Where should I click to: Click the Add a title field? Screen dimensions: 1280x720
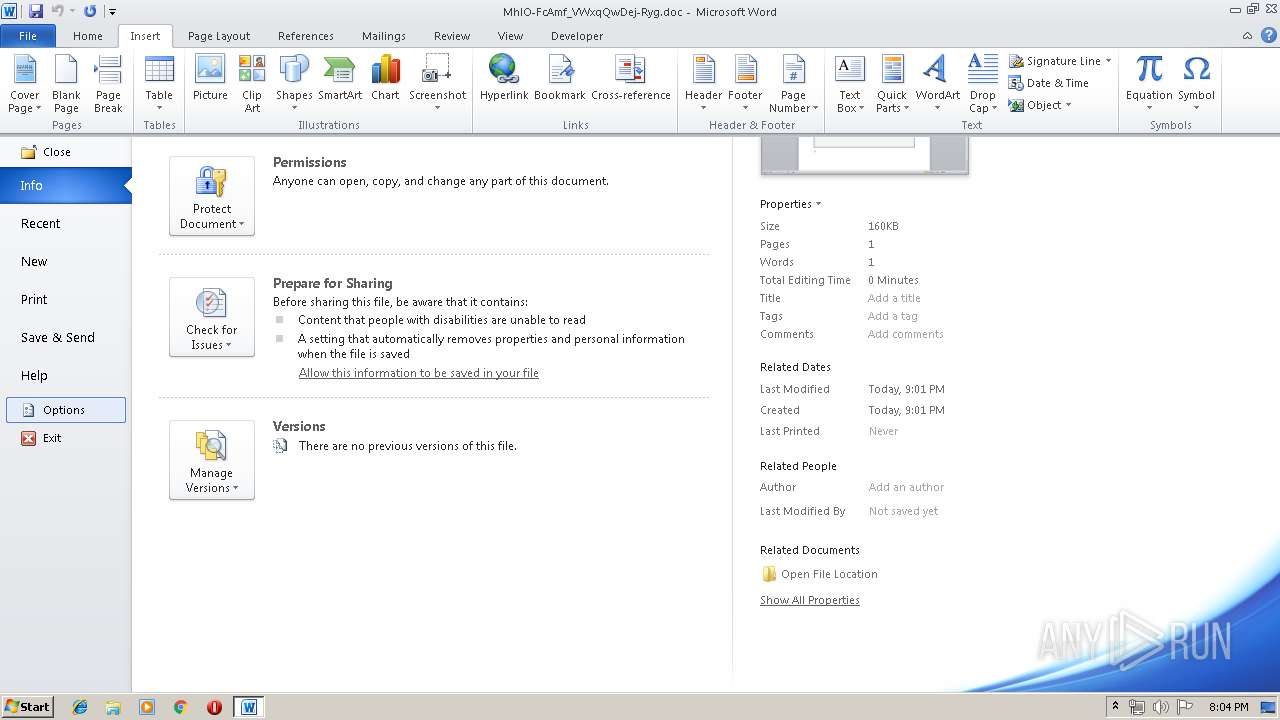coord(894,298)
